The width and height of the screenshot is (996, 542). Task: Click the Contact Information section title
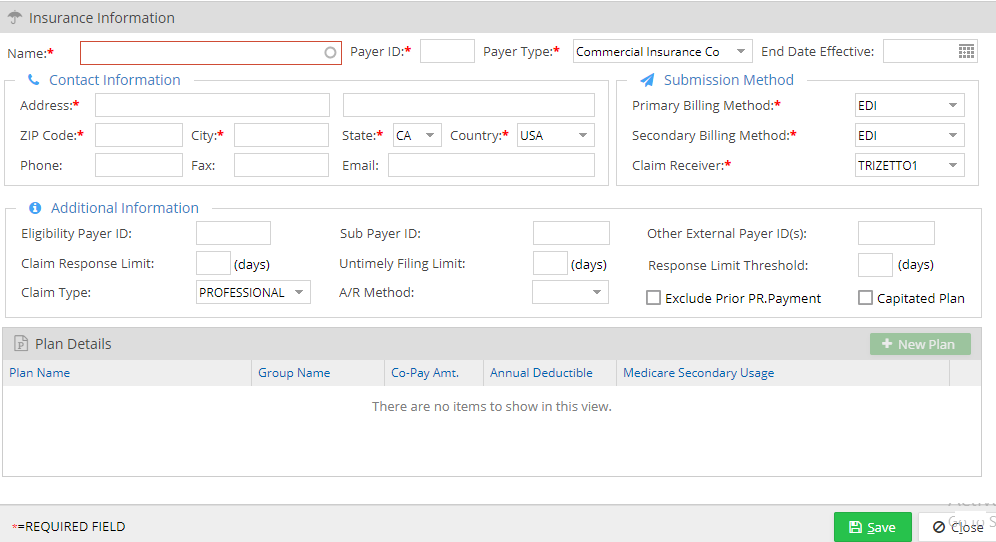pyautogui.click(x=115, y=80)
